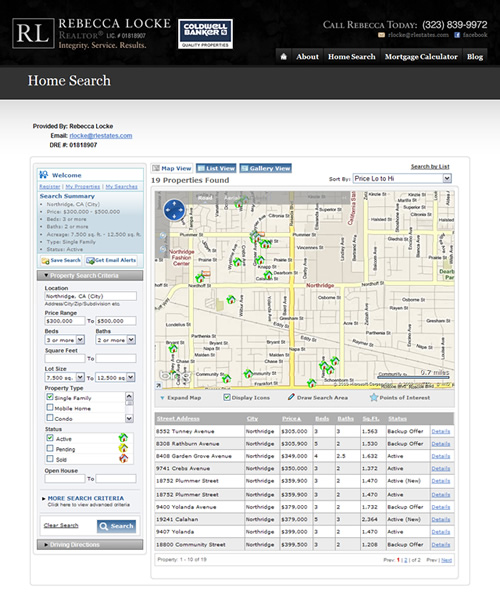Switch to List View tab
The height and width of the screenshot is (599, 500).
(x=216, y=168)
